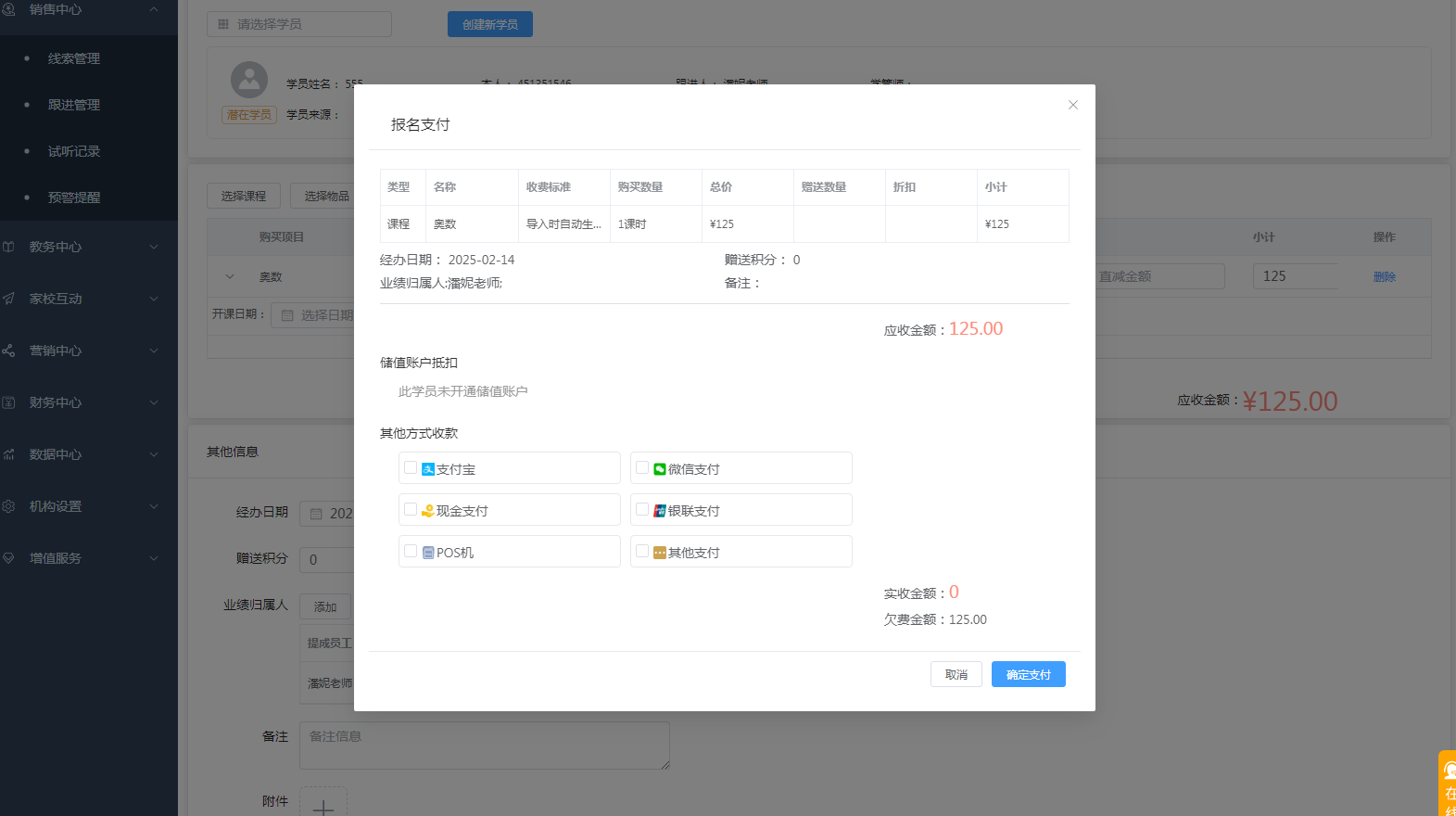Click the 直减金额 input field
1456x816 pixels.
(1160, 276)
